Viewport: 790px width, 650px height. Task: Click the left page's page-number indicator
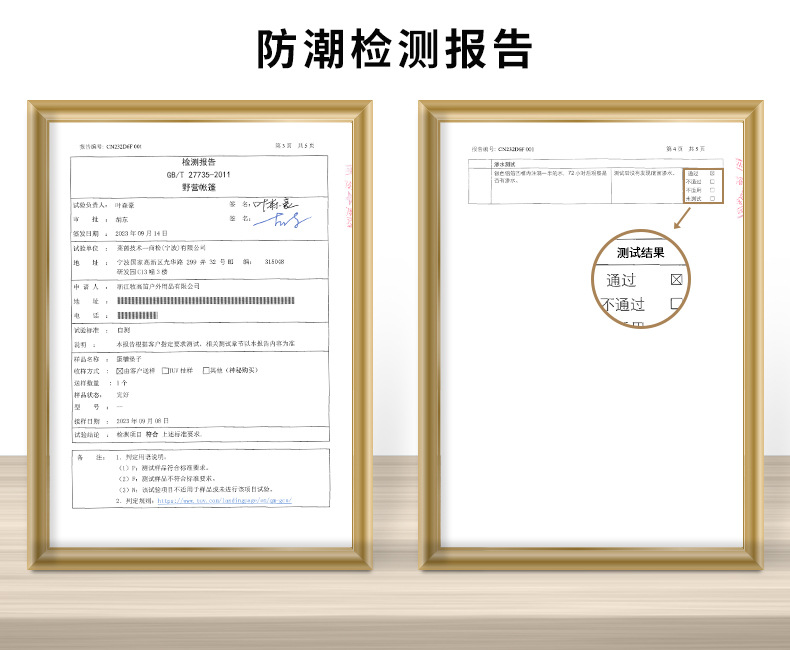[x=295, y=146]
